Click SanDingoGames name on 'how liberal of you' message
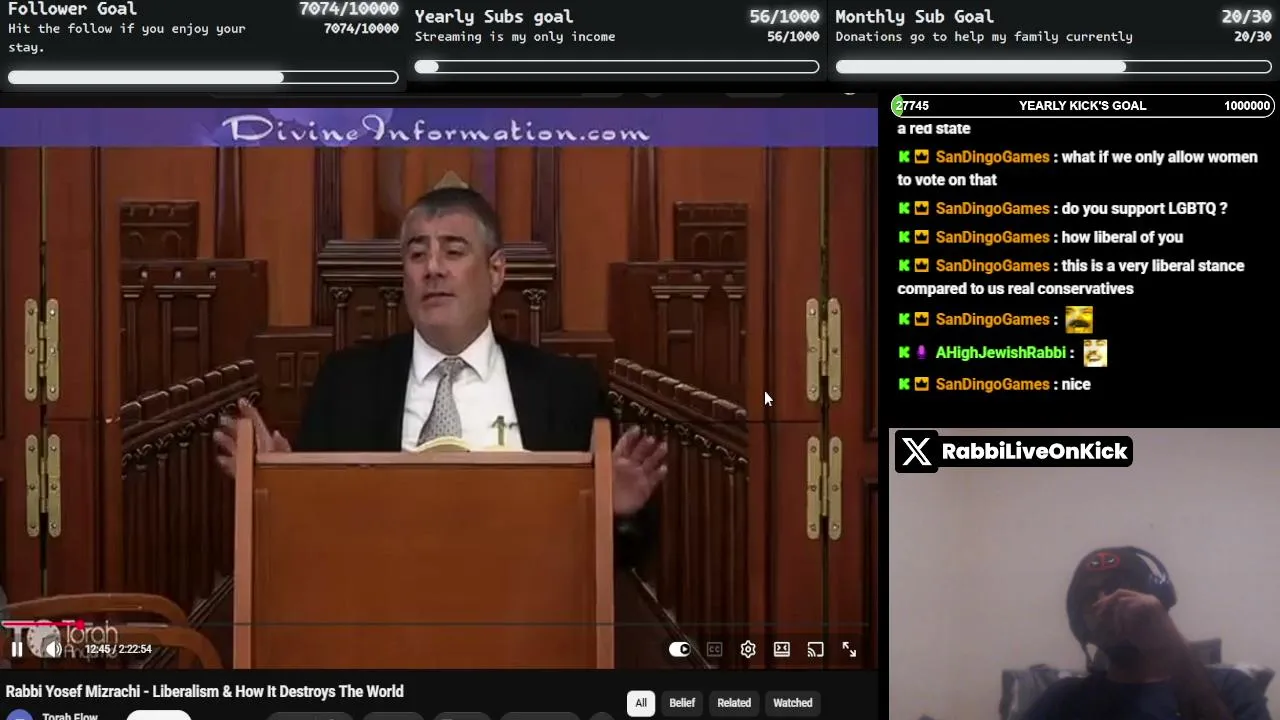 pyautogui.click(x=992, y=237)
